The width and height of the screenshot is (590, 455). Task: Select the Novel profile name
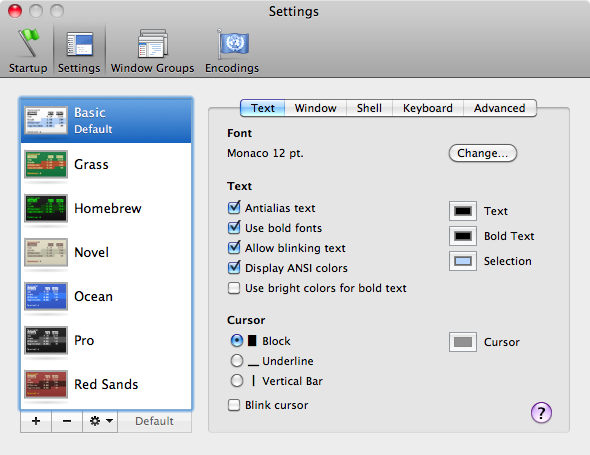pyautogui.click(x=92, y=252)
